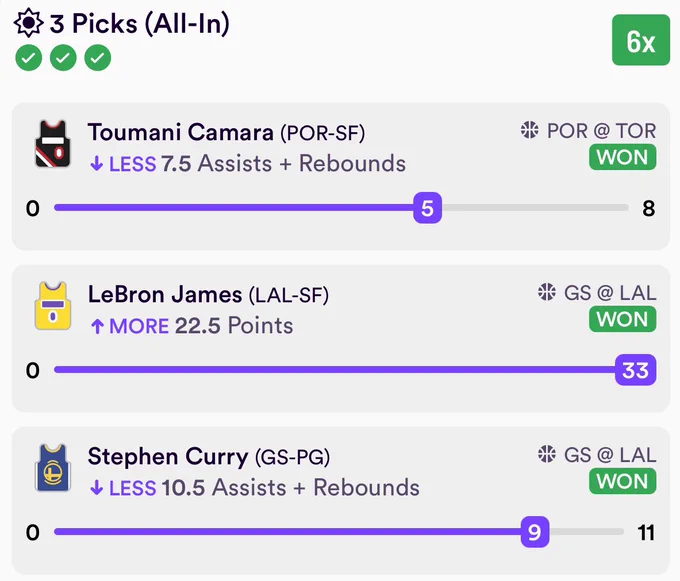
Task: Click the green 6x multiplier badge
Action: (x=641, y=40)
